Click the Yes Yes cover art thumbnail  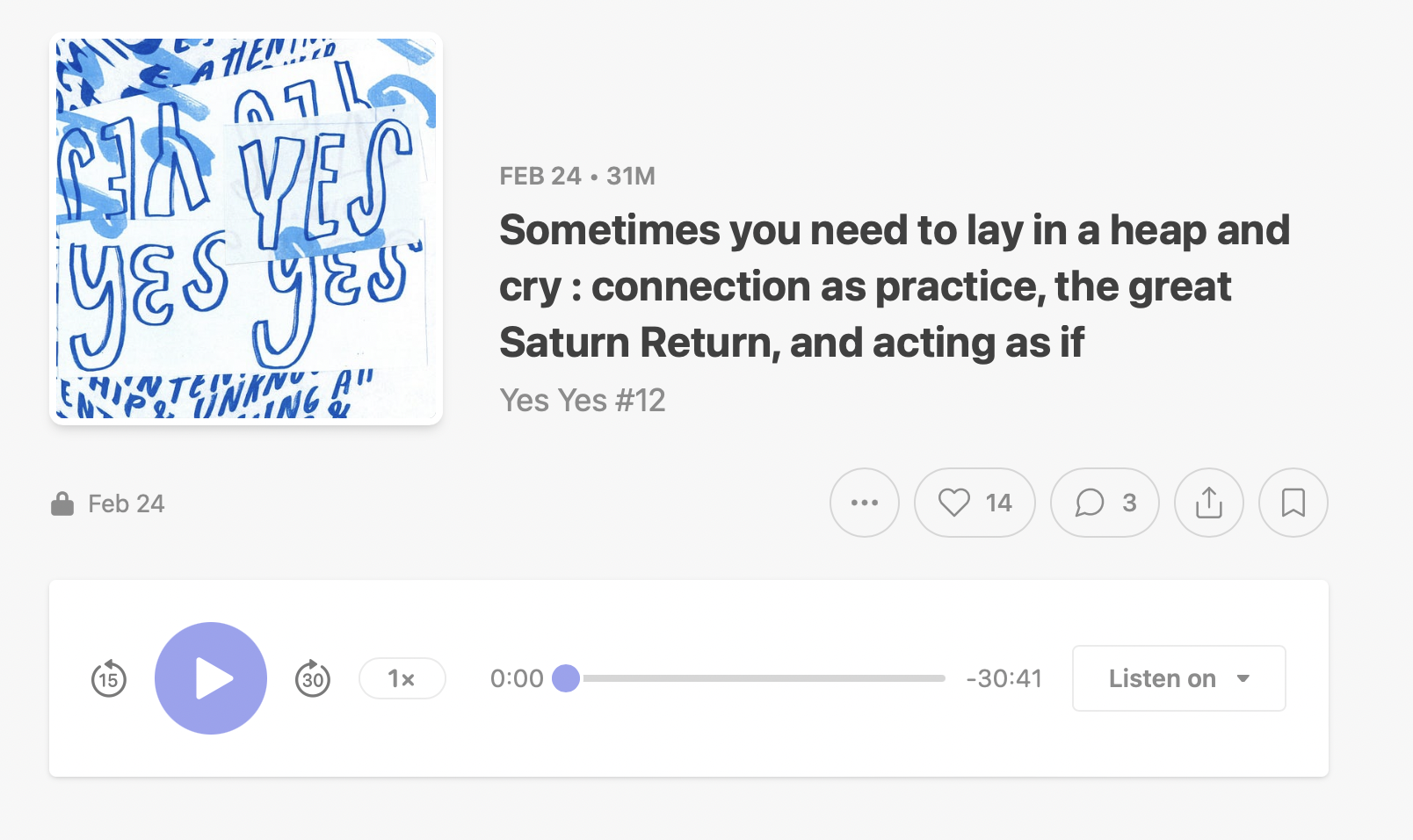(x=246, y=228)
